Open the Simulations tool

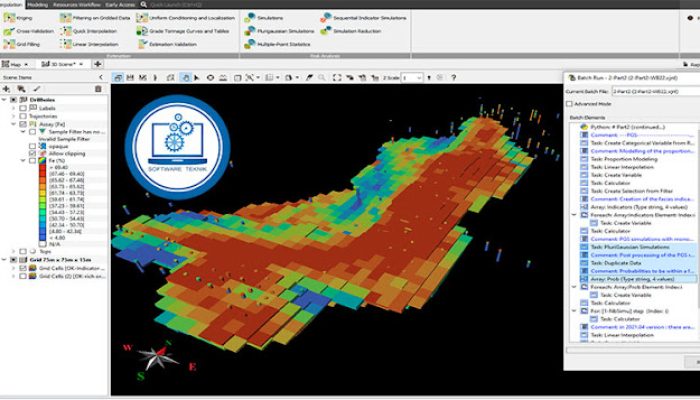tap(263, 18)
